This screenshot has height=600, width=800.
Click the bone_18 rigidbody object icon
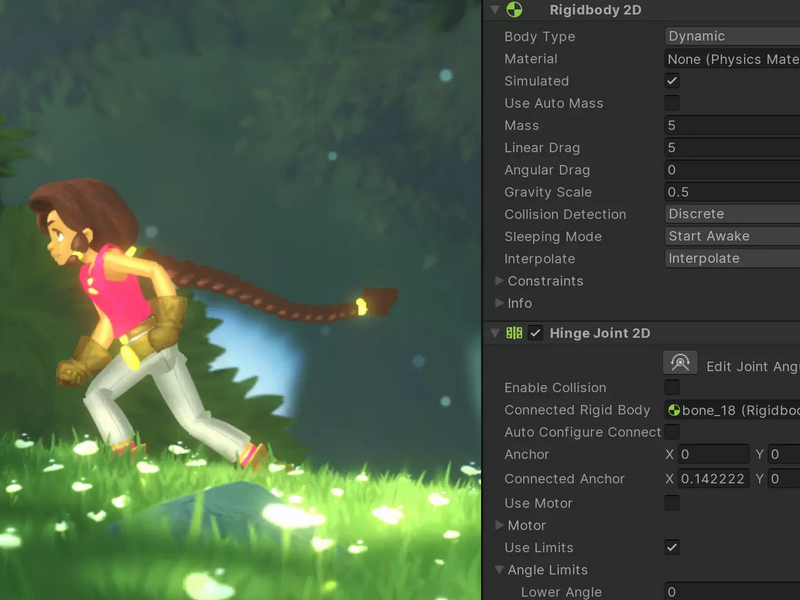(x=674, y=410)
